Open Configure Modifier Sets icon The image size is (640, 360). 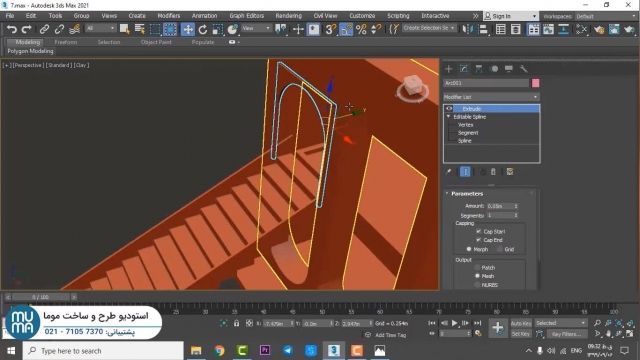point(510,172)
